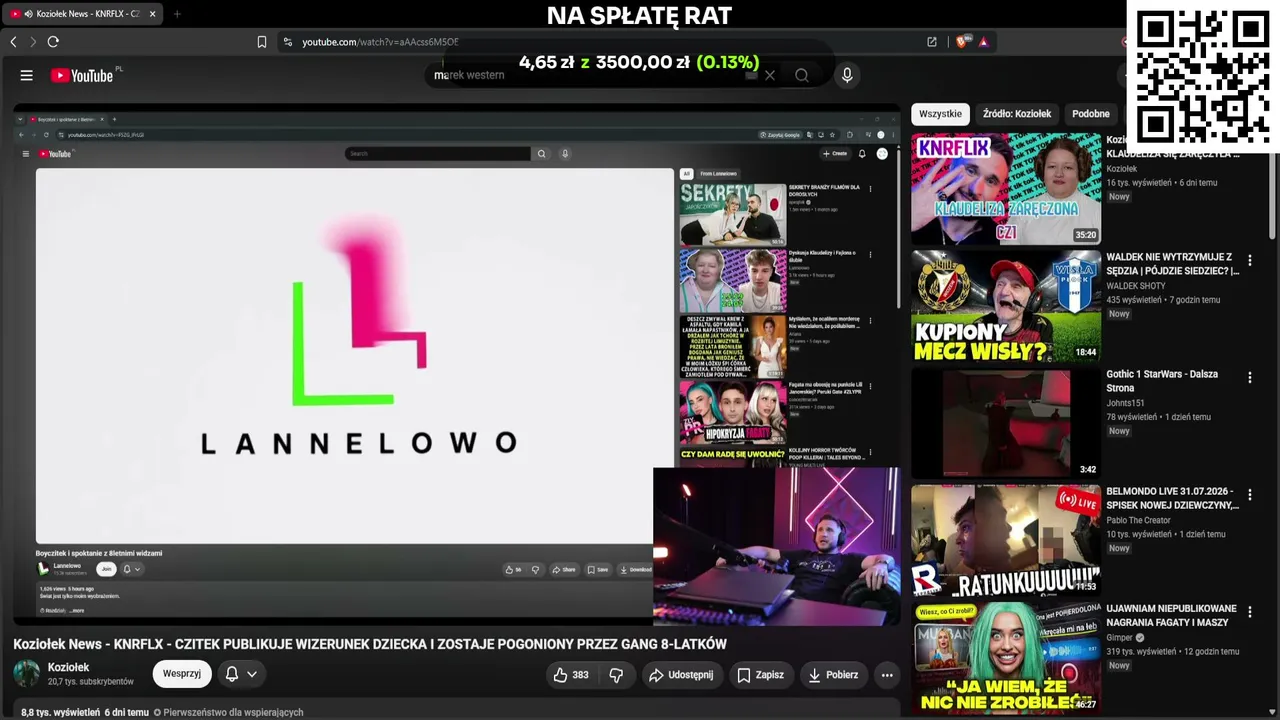1280x720 pixels.
Task: Open options menu for WALDEK NIE WYTRZYMUJE video
Action: click(1249, 260)
